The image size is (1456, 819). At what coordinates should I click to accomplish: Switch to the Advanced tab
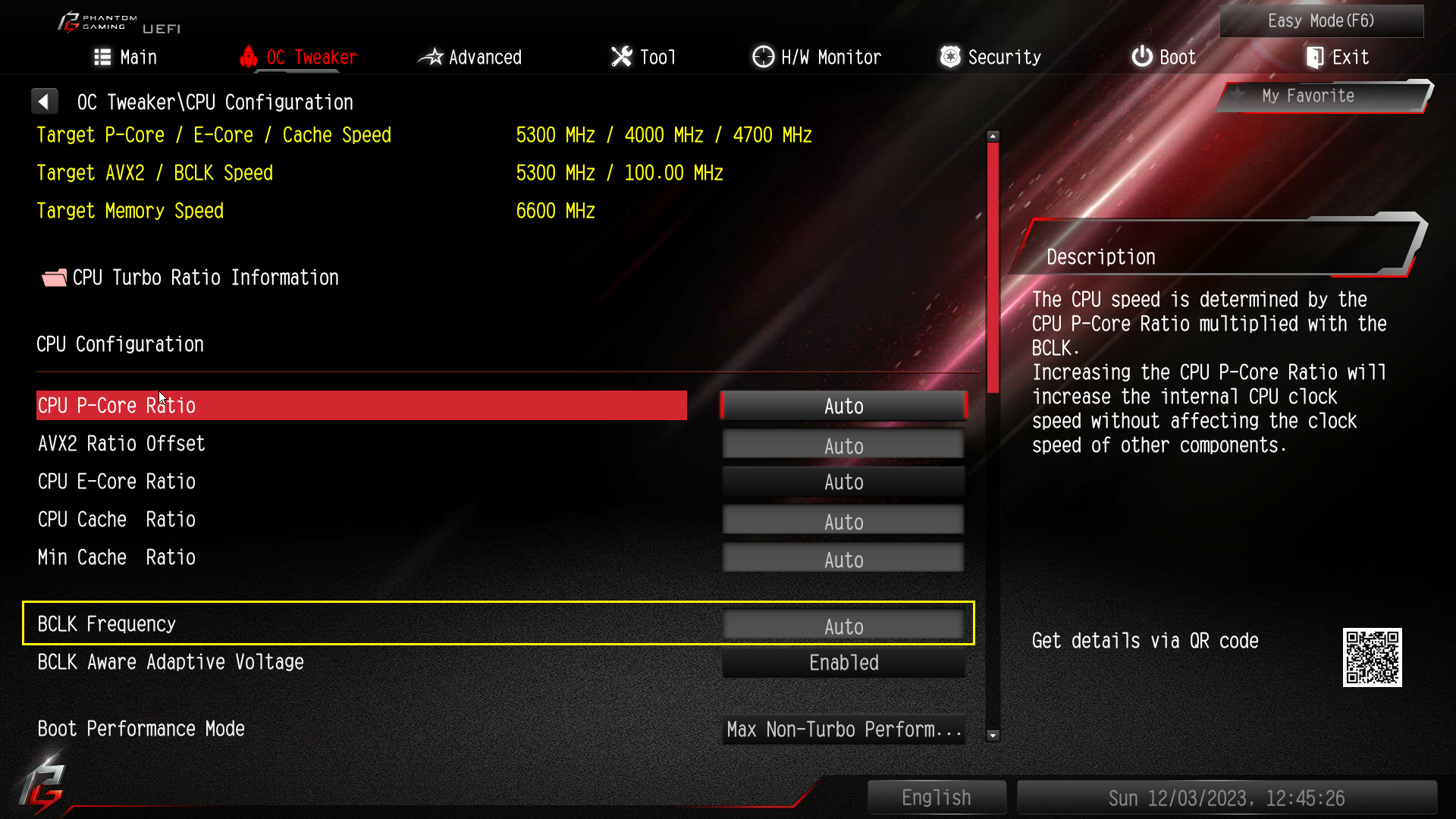pyautogui.click(x=470, y=57)
